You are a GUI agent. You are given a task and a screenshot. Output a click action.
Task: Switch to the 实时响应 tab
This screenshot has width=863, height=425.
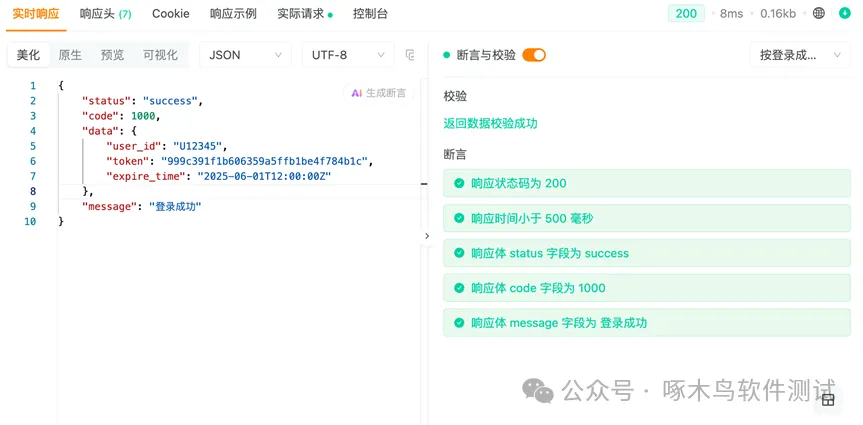coord(36,14)
